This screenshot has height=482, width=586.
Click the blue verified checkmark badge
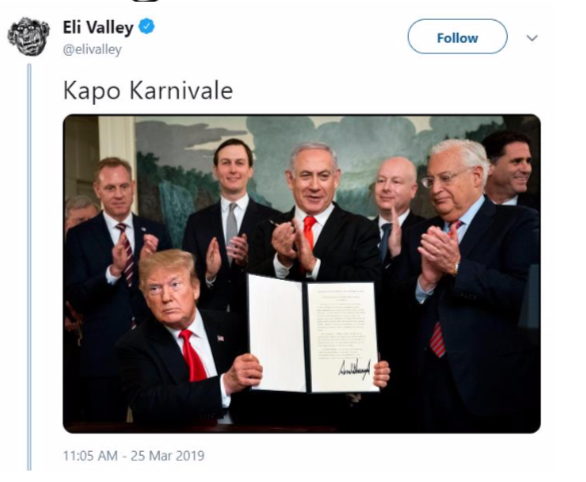147,27
